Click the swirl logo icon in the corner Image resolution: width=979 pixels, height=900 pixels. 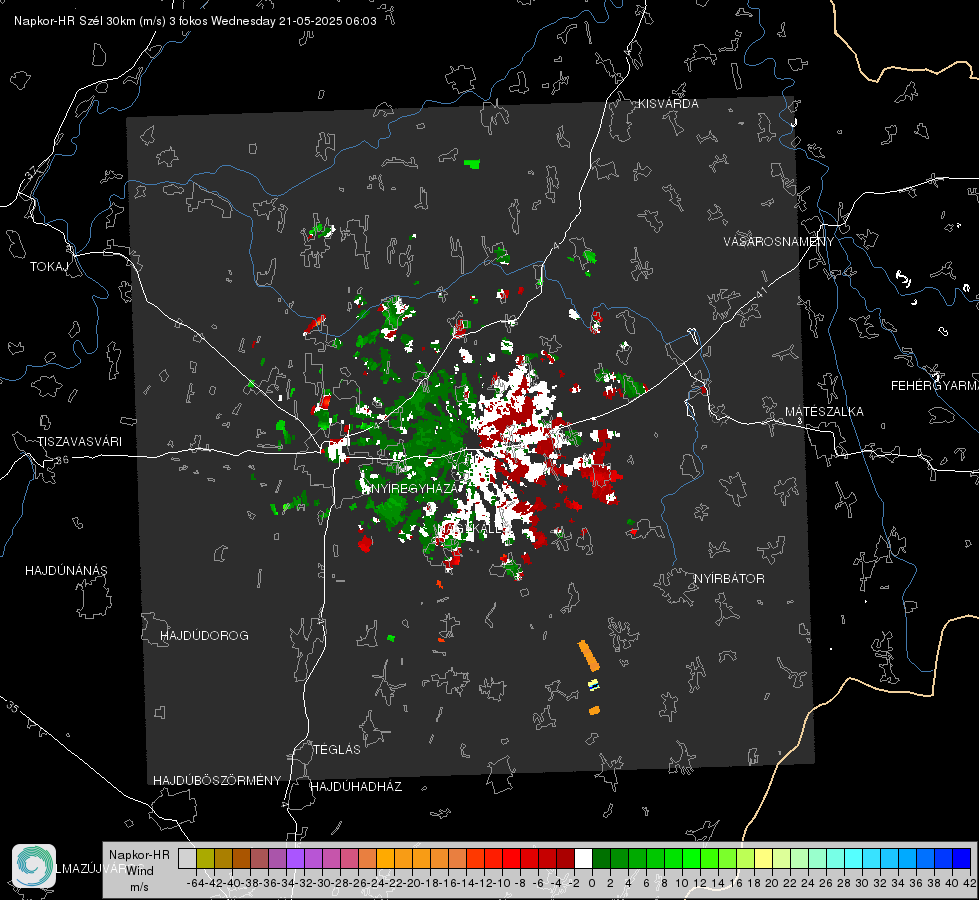34,866
